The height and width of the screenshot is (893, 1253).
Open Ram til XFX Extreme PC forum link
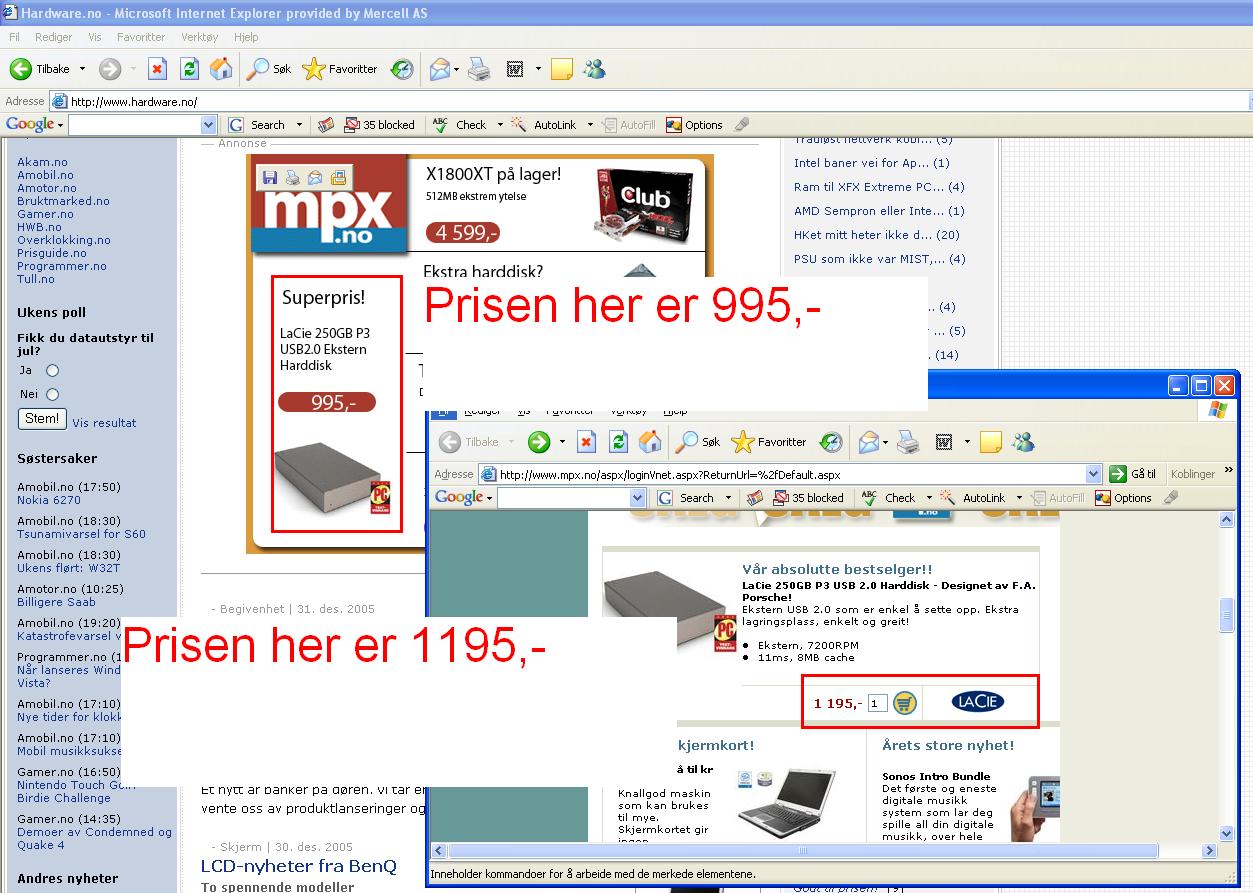tap(879, 187)
